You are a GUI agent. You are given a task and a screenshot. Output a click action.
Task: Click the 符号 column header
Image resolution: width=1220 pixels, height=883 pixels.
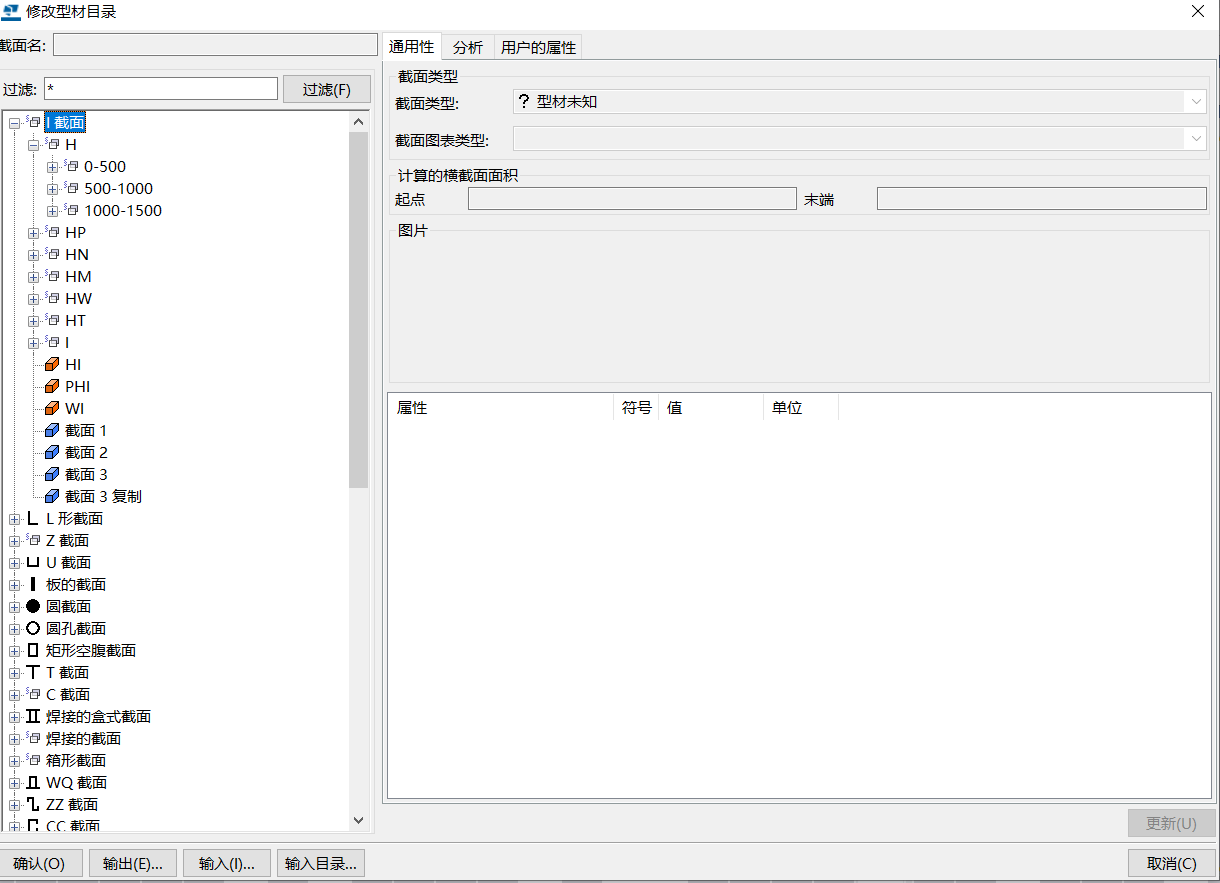pyautogui.click(x=636, y=408)
